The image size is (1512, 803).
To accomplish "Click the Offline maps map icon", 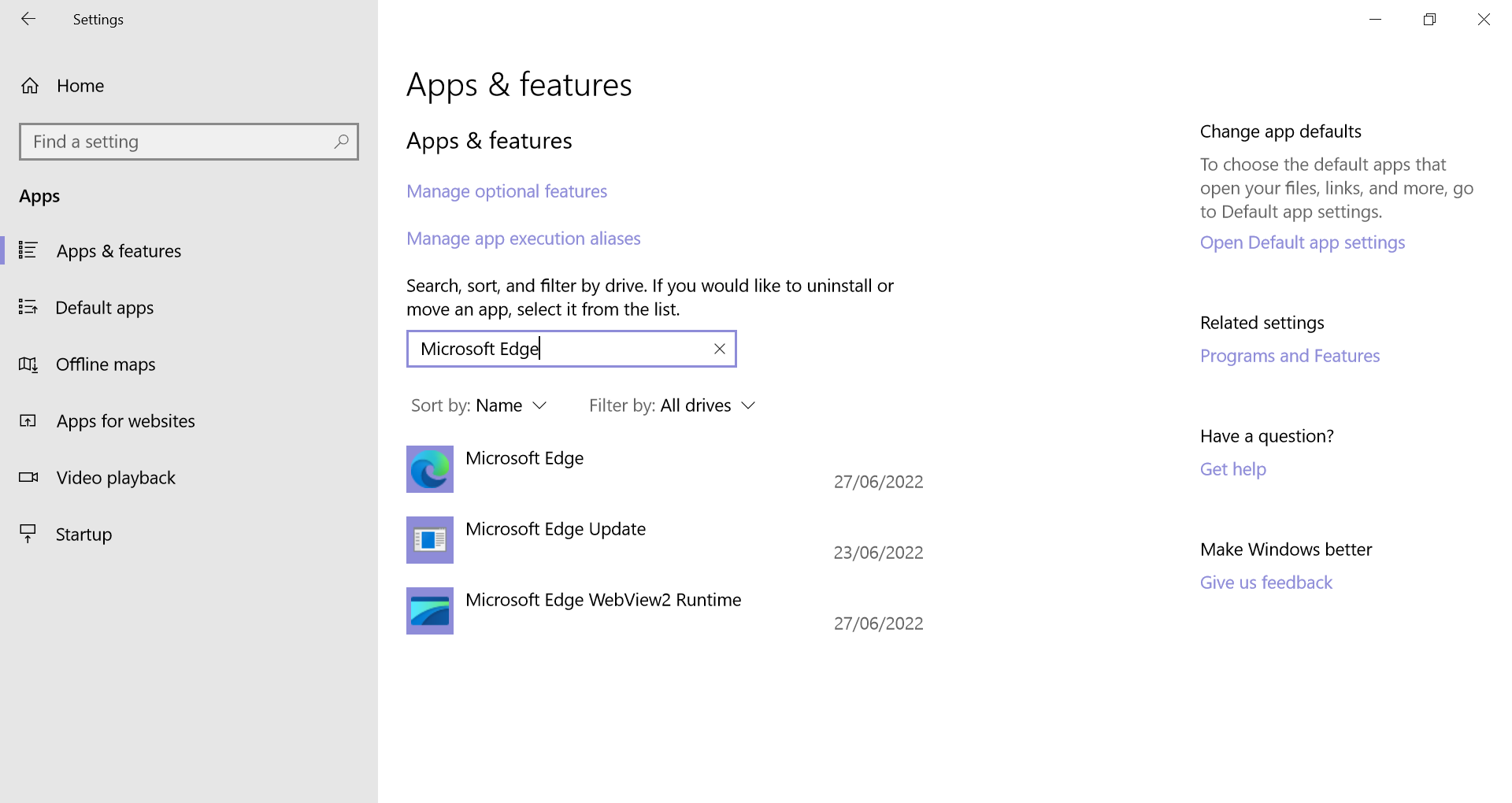I will [x=28, y=364].
